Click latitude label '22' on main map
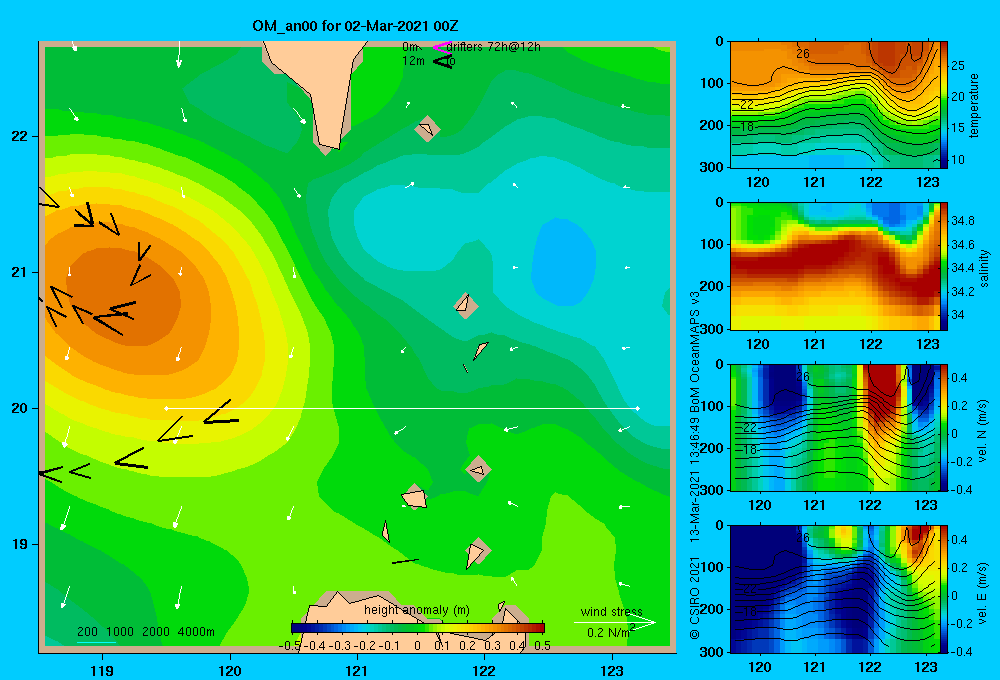 [x=20, y=136]
